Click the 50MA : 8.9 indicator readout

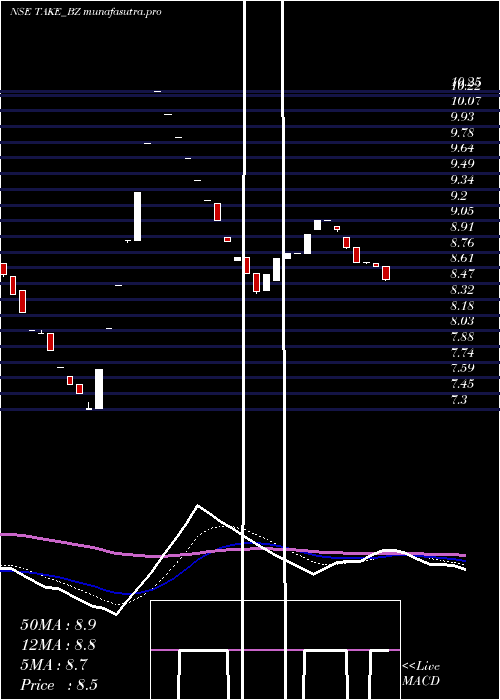tap(58, 625)
